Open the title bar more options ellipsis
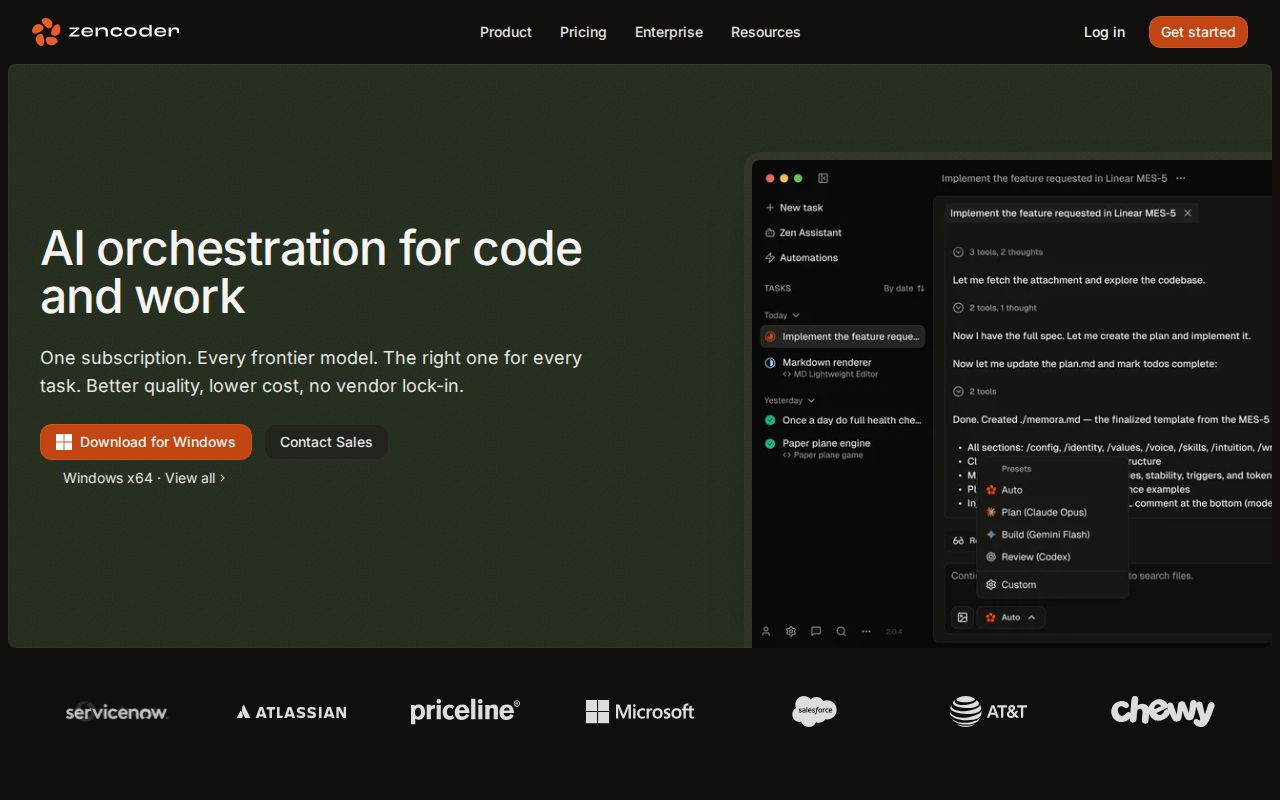Screen dimensions: 1280x800 [1181, 178]
